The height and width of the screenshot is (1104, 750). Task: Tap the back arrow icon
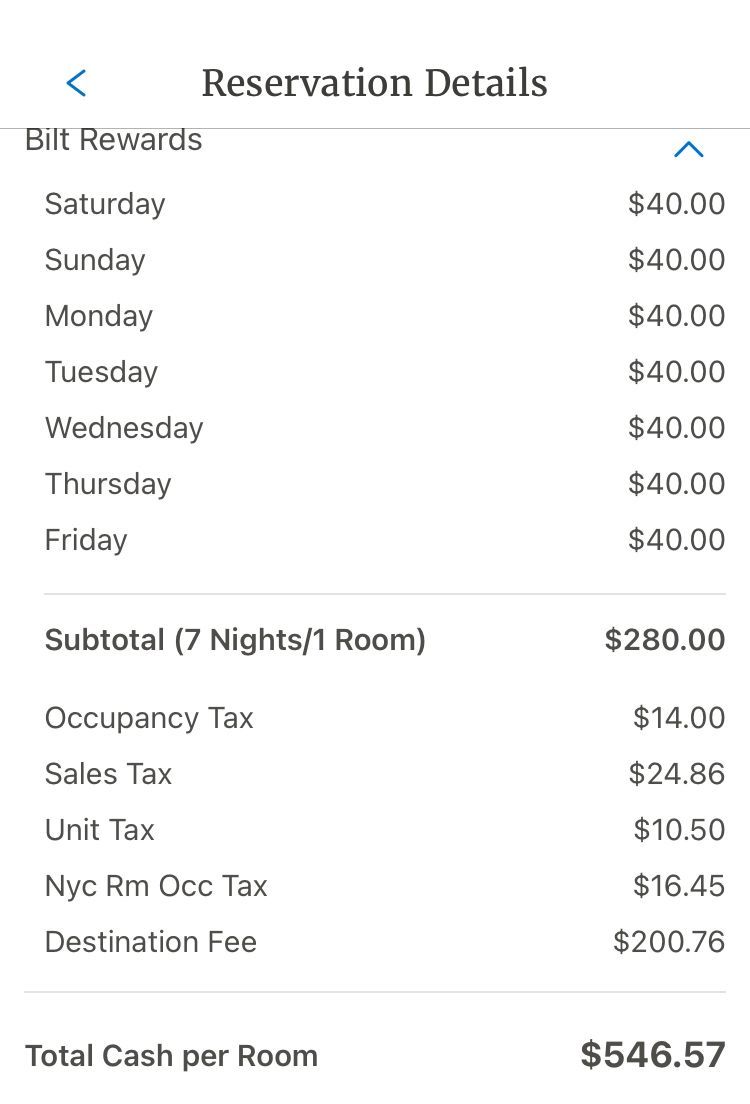(76, 83)
